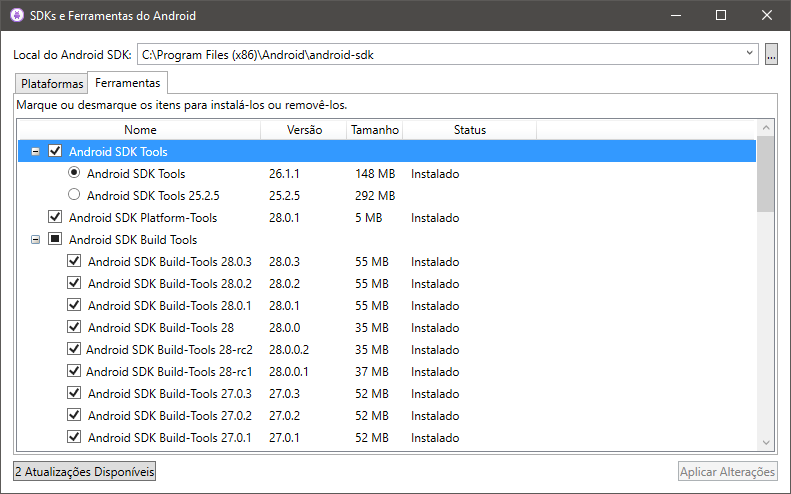This screenshot has height=494, width=791.
Task: Uncheck Build-Tools 28-rc2 checkbox
Action: (74, 349)
